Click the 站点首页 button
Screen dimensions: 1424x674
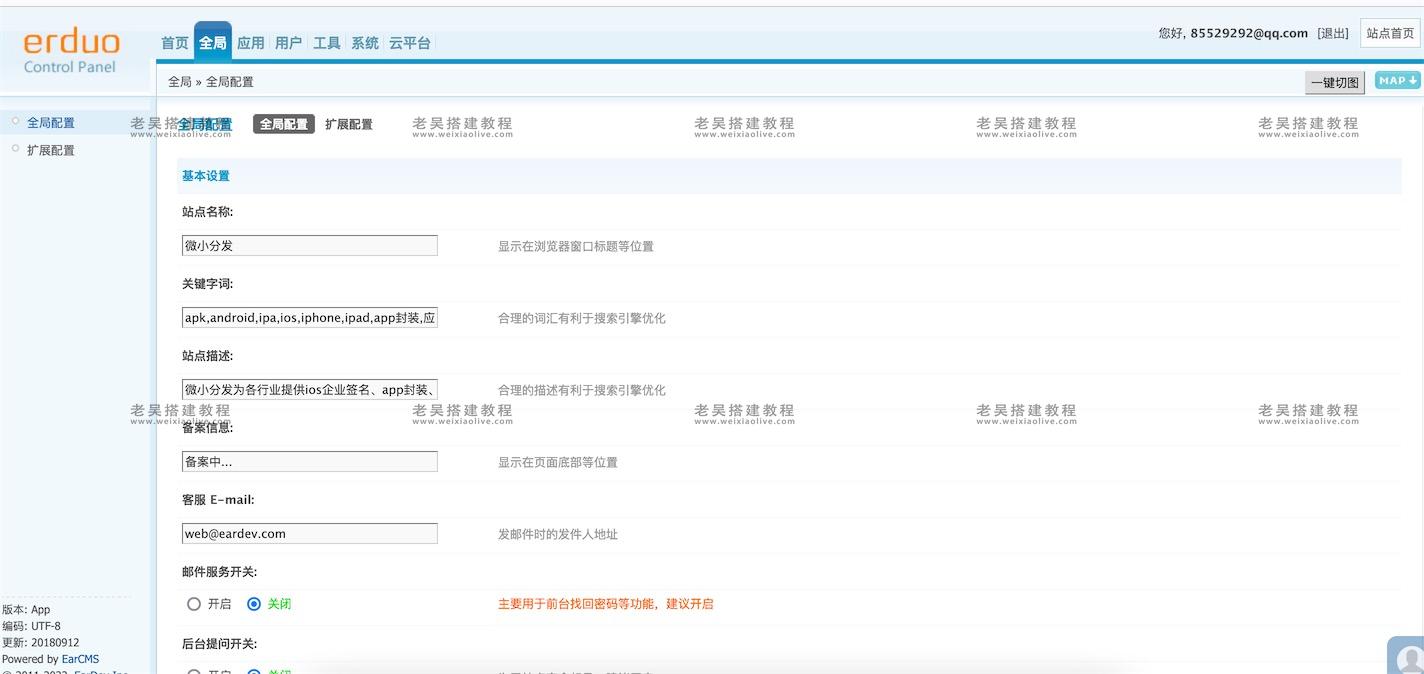pyautogui.click(x=1390, y=32)
